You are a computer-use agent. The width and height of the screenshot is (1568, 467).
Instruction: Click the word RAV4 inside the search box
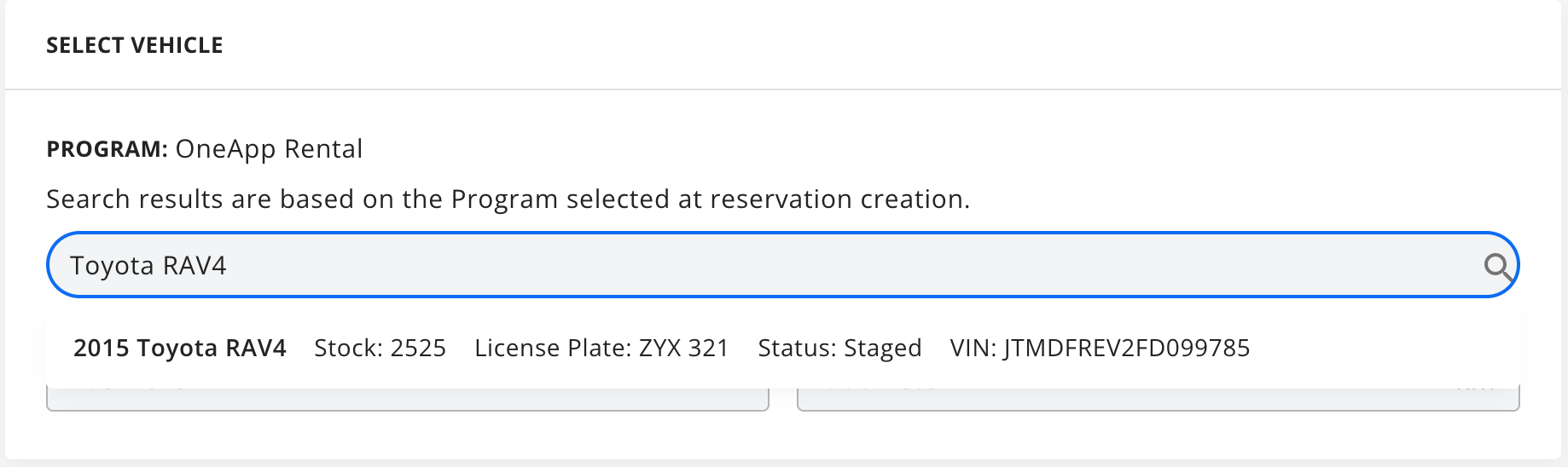pos(195,266)
